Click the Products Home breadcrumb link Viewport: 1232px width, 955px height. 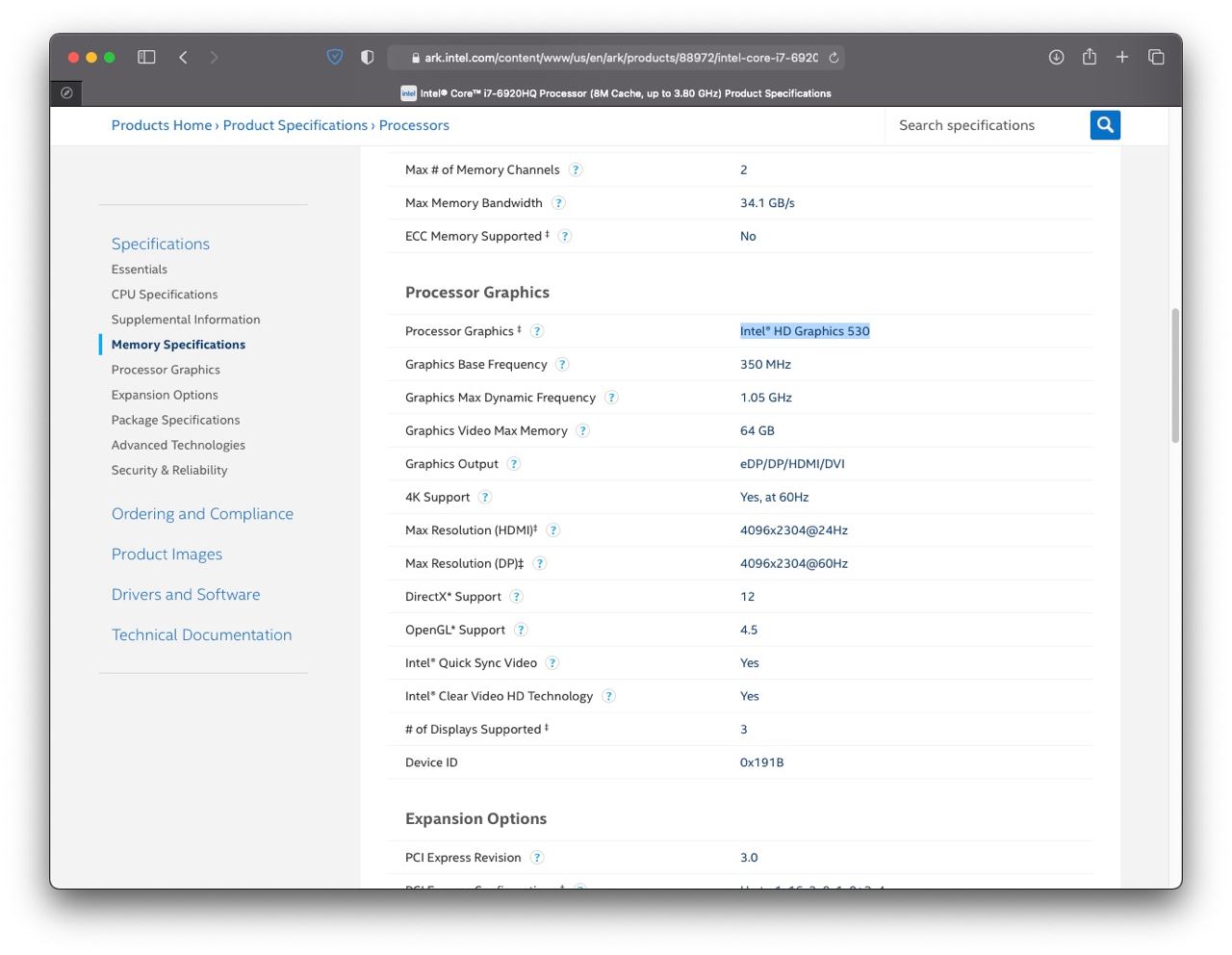162,125
